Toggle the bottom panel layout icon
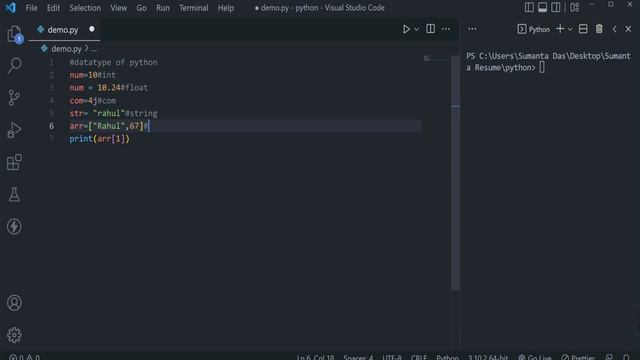This screenshot has width=640, height=360. coord(542,7)
